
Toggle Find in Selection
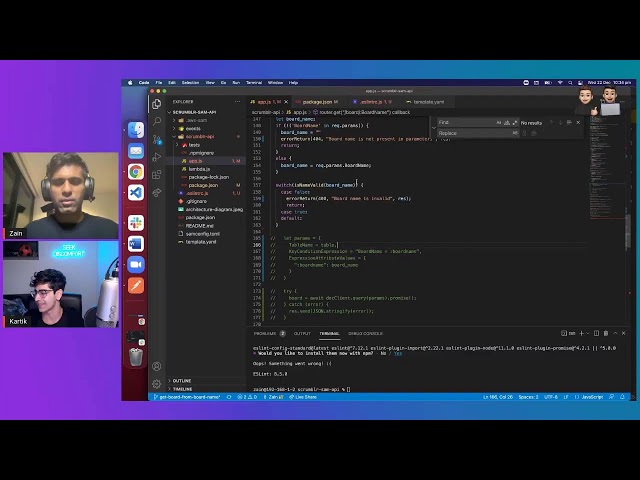(x=569, y=122)
